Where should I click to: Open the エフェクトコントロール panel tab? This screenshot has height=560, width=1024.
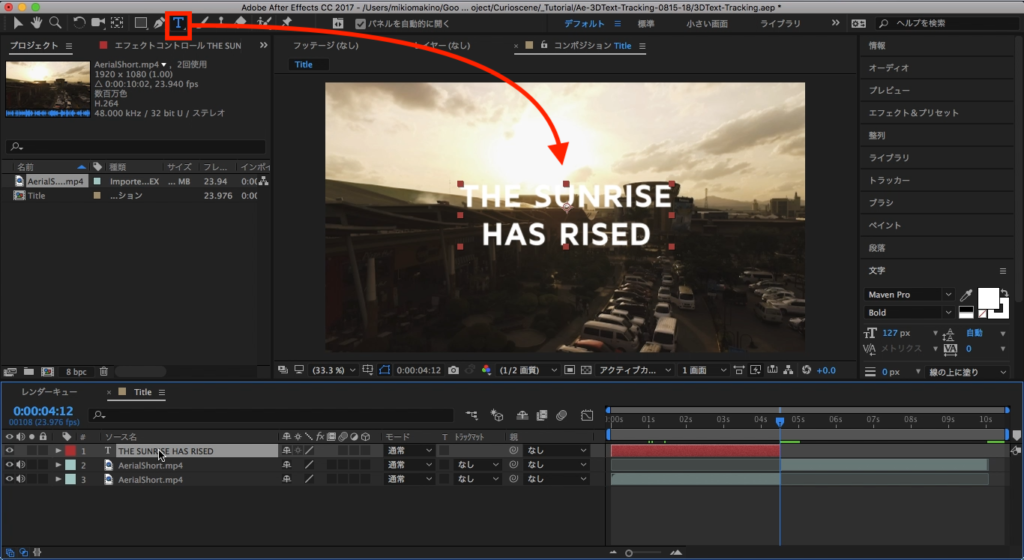(176, 46)
